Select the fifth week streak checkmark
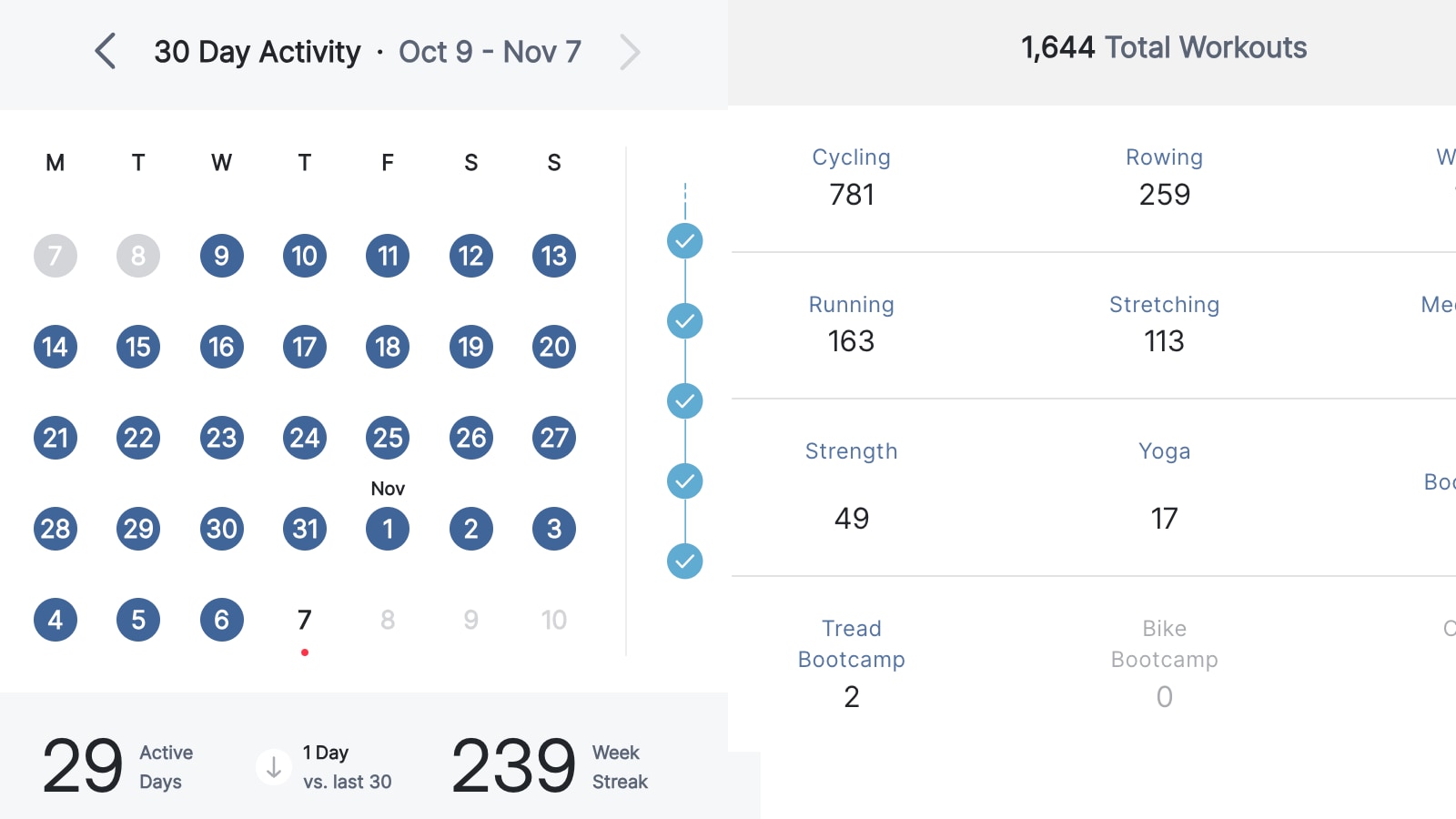Viewport: 1456px width, 819px height. click(685, 561)
